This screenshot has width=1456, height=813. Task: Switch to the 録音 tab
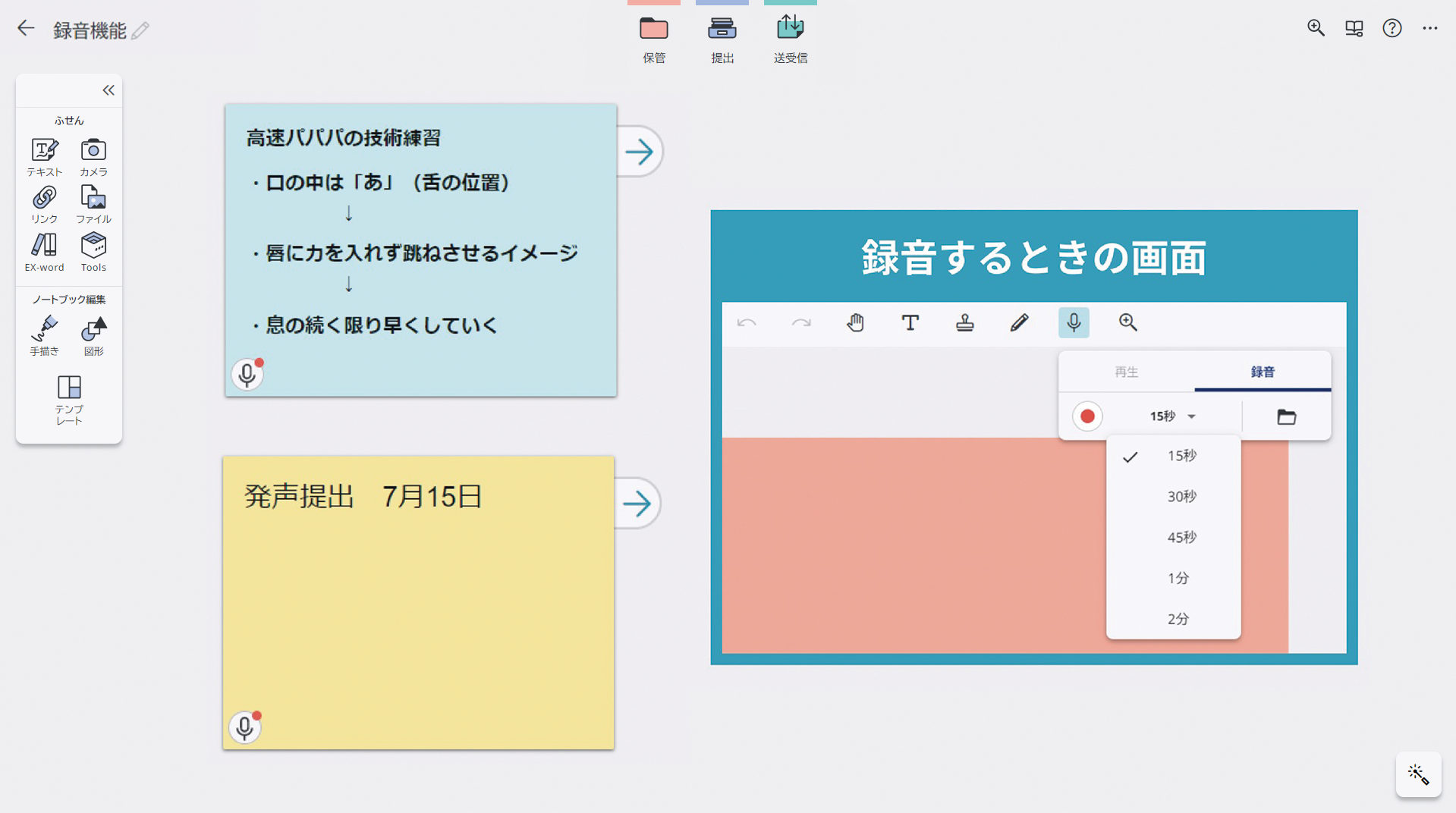[x=1263, y=372]
